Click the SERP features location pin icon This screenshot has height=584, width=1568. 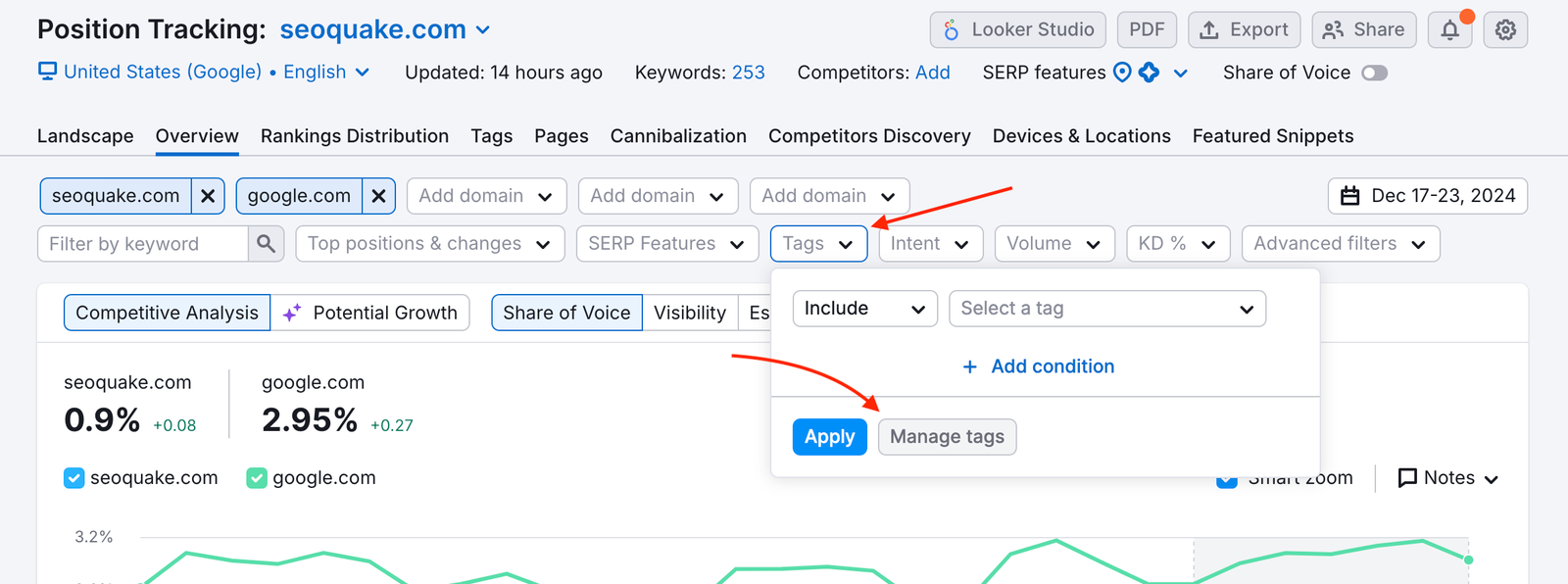pyautogui.click(x=1121, y=72)
